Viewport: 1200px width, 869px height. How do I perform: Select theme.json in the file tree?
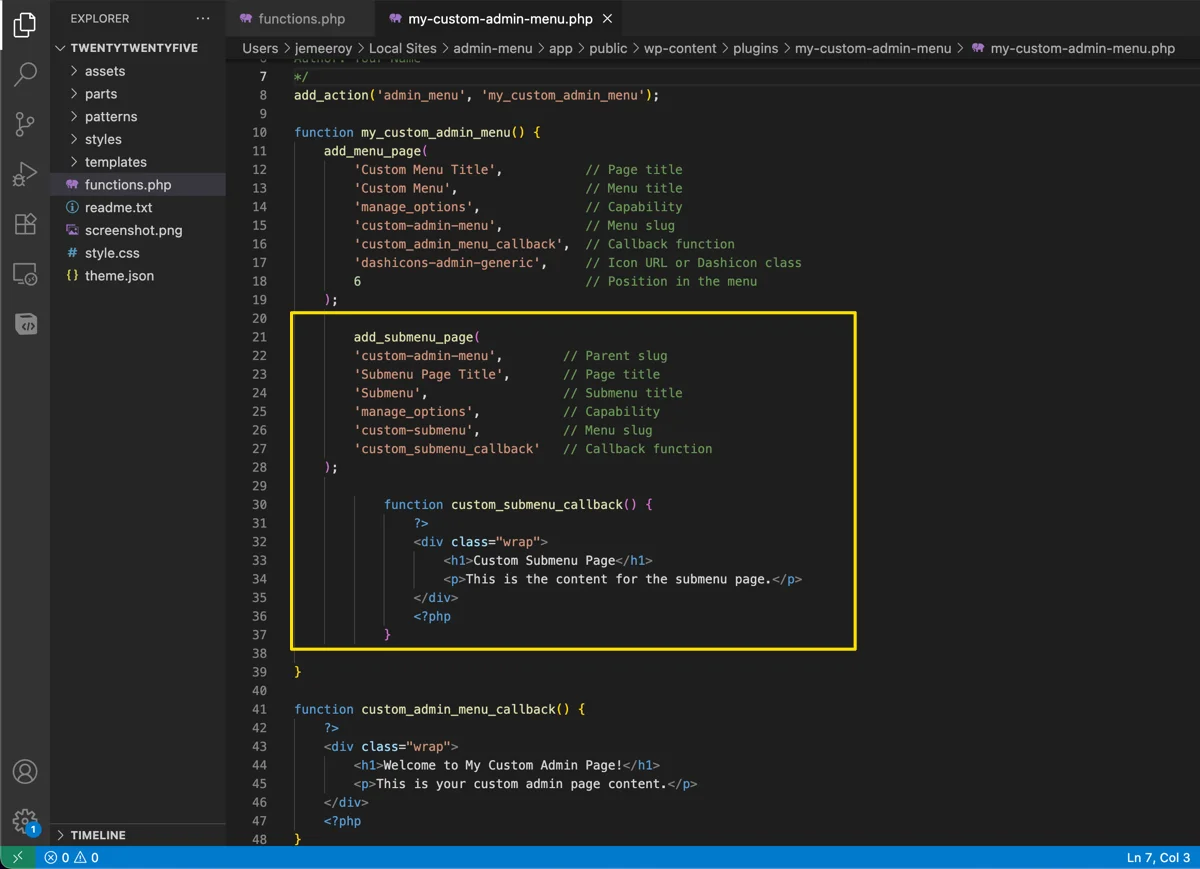[x=119, y=276]
